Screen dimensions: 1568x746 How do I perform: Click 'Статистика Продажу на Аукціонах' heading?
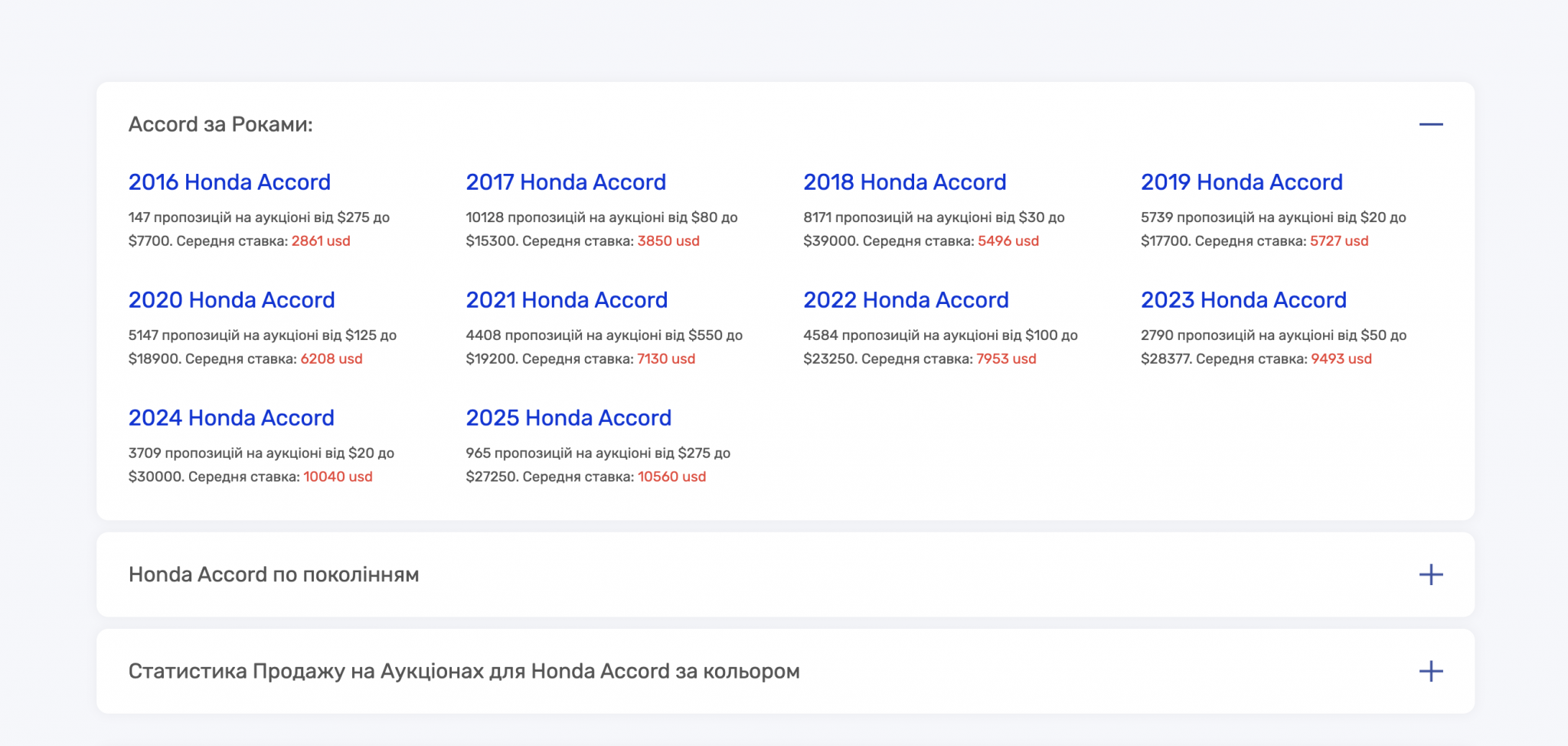(x=463, y=672)
